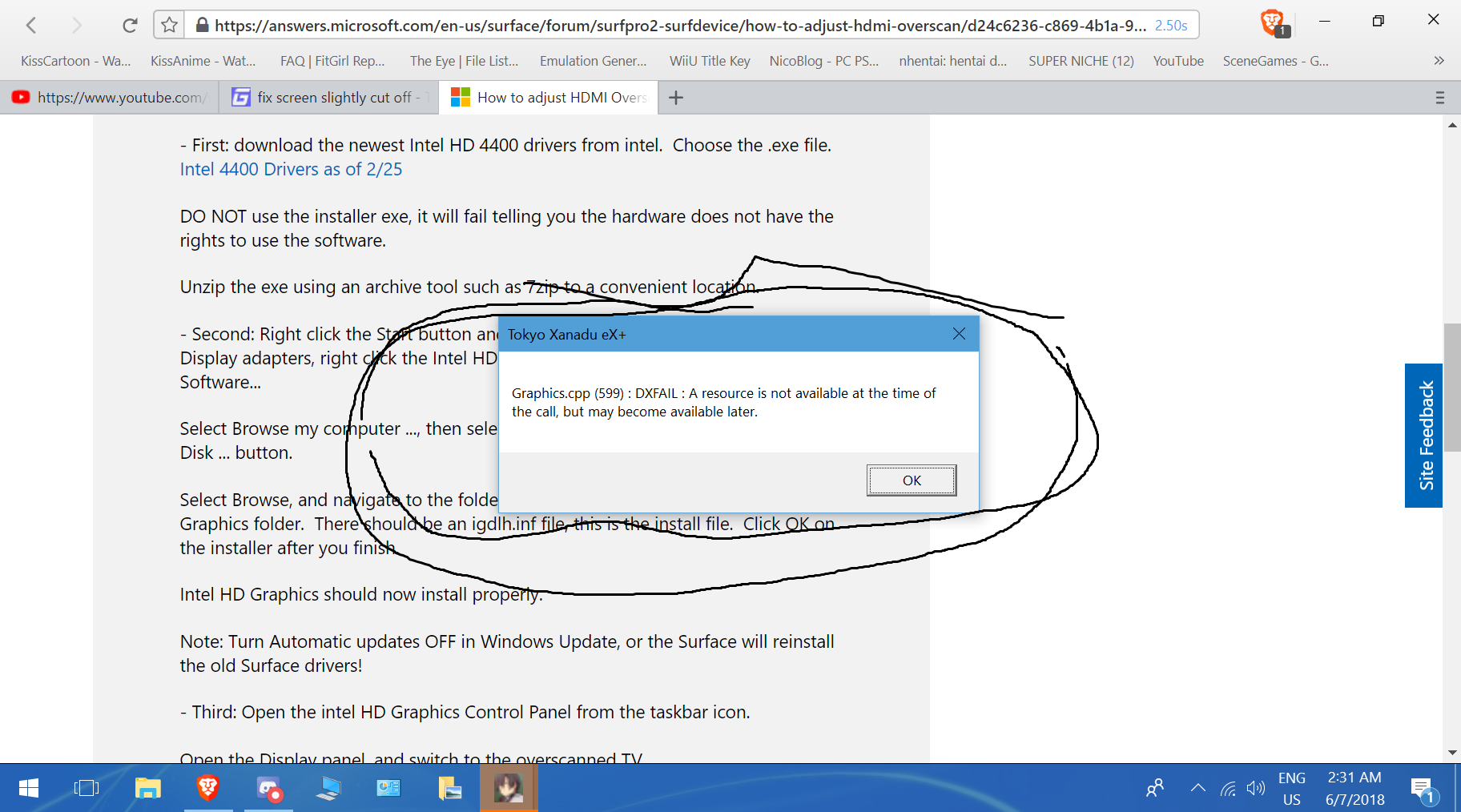Click the Brave browser taskbar icon
This screenshot has height=812, width=1461.
pos(208,789)
